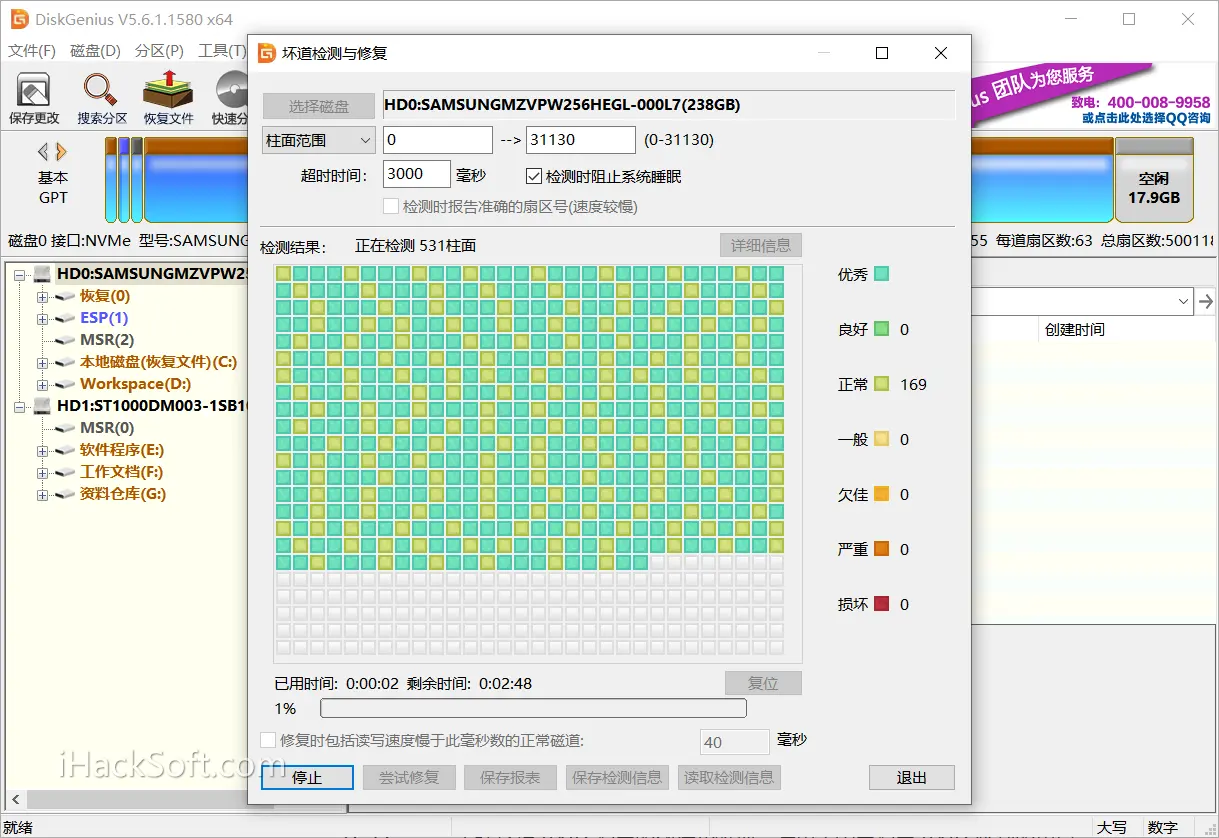Click the go arrow beside the path box
The width and height of the screenshot is (1219, 838).
pos(1207,301)
